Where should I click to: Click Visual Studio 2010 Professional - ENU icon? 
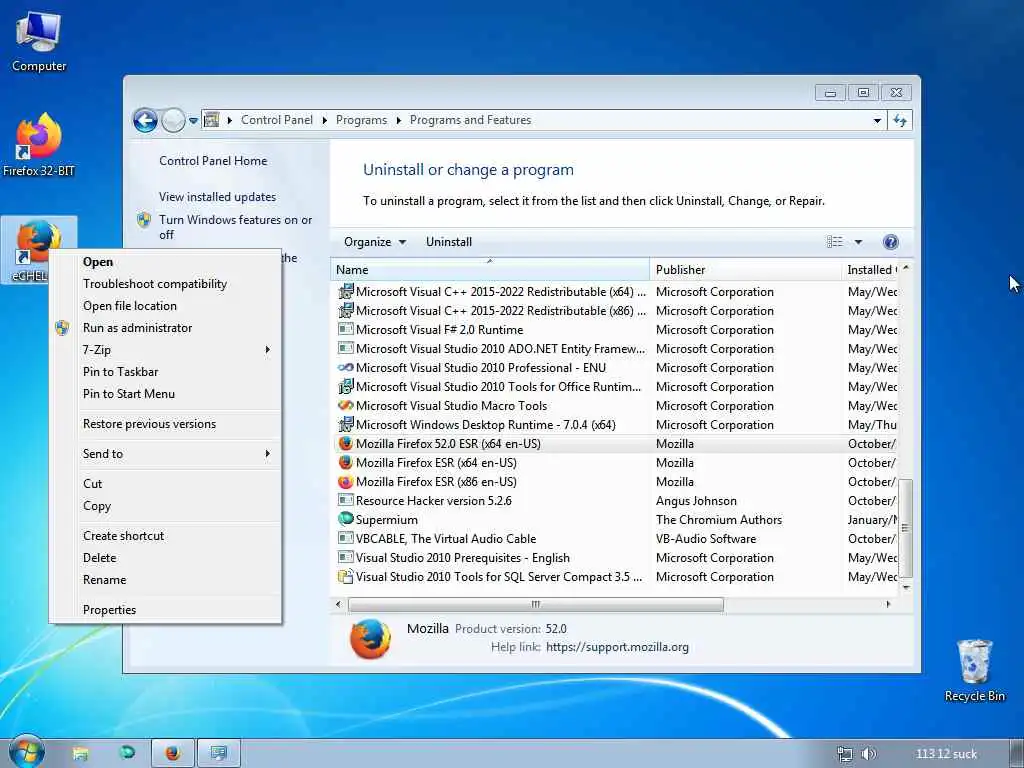coord(345,368)
